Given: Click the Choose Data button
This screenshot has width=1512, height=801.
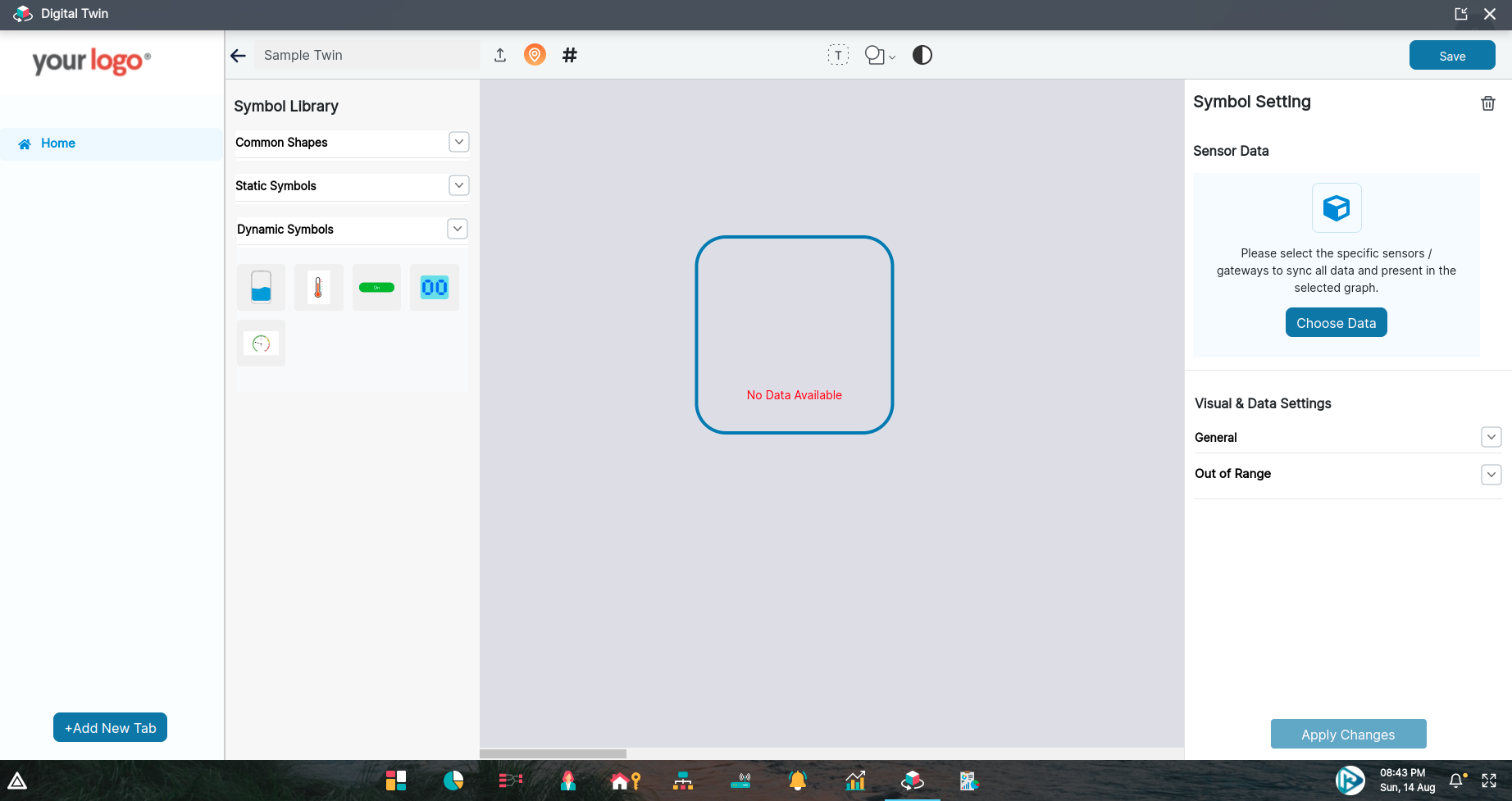Looking at the screenshot, I should pyautogui.click(x=1336, y=323).
